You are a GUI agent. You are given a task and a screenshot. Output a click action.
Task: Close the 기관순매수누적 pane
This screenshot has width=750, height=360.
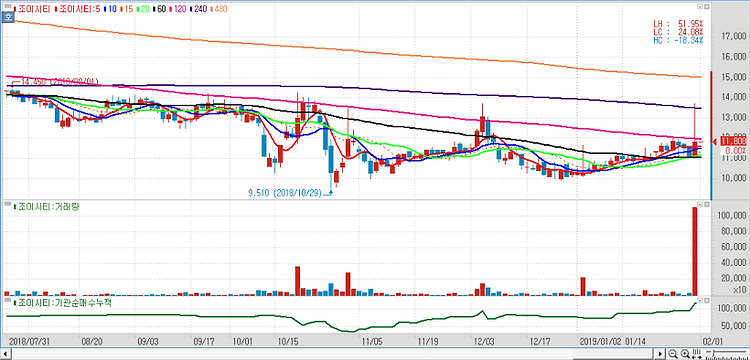706,300
